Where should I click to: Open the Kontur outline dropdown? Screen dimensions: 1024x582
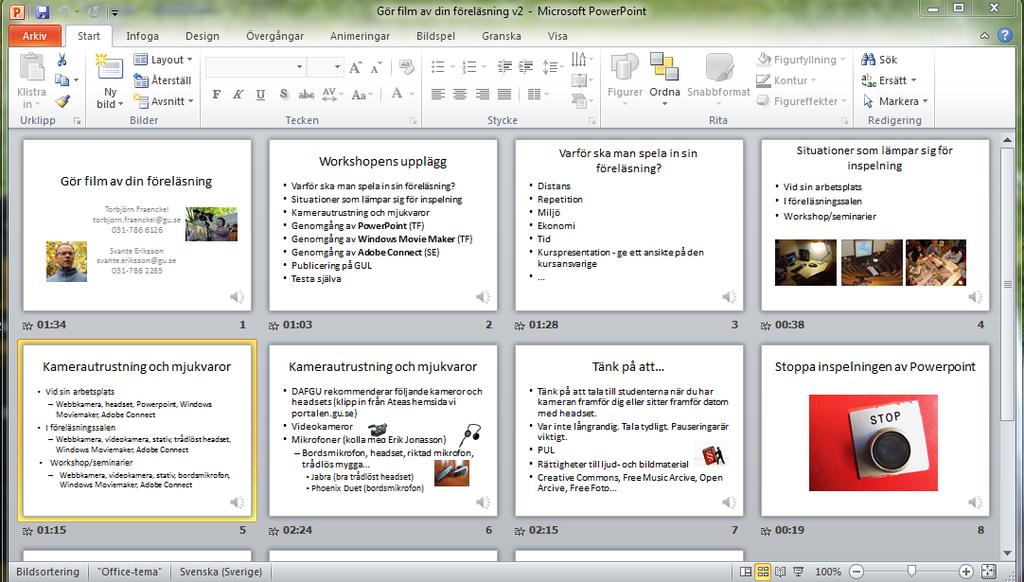pos(787,80)
